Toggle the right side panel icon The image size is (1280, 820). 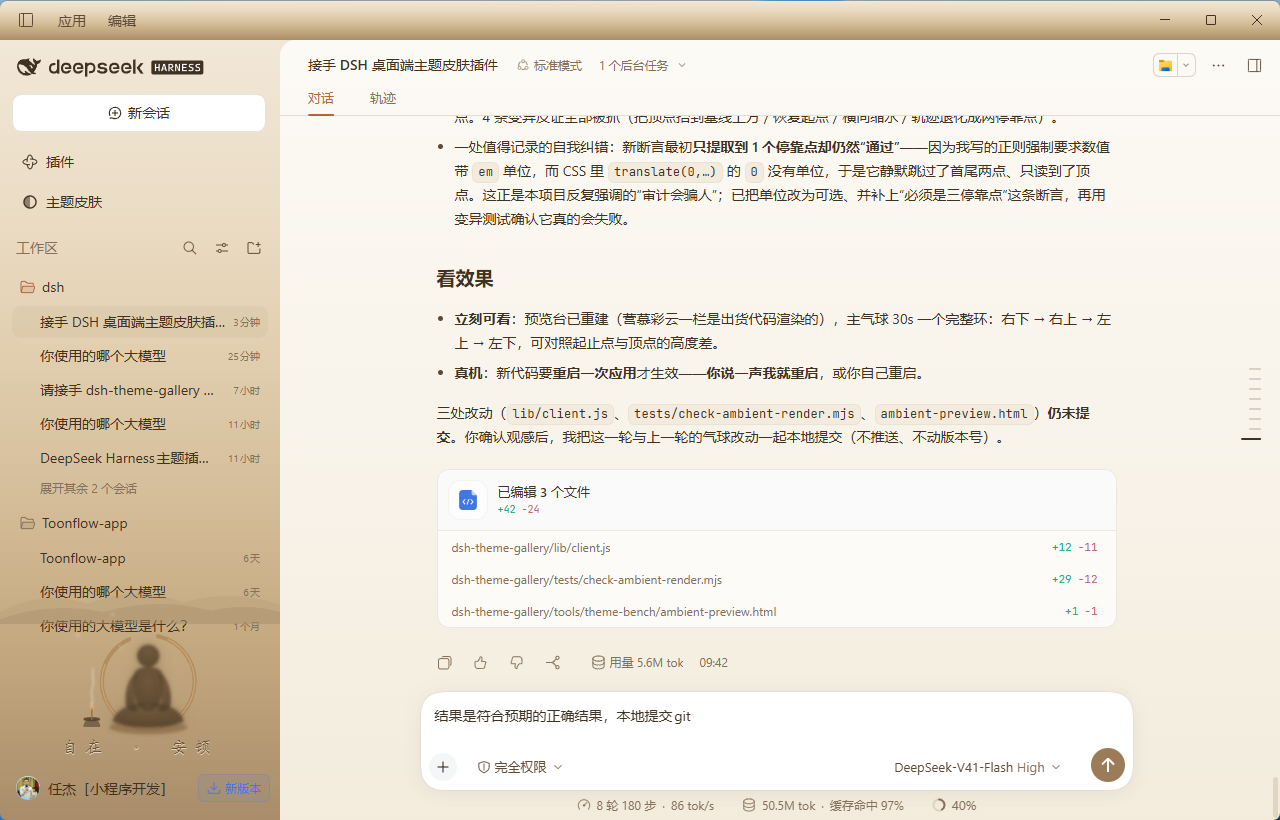(x=1254, y=65)
